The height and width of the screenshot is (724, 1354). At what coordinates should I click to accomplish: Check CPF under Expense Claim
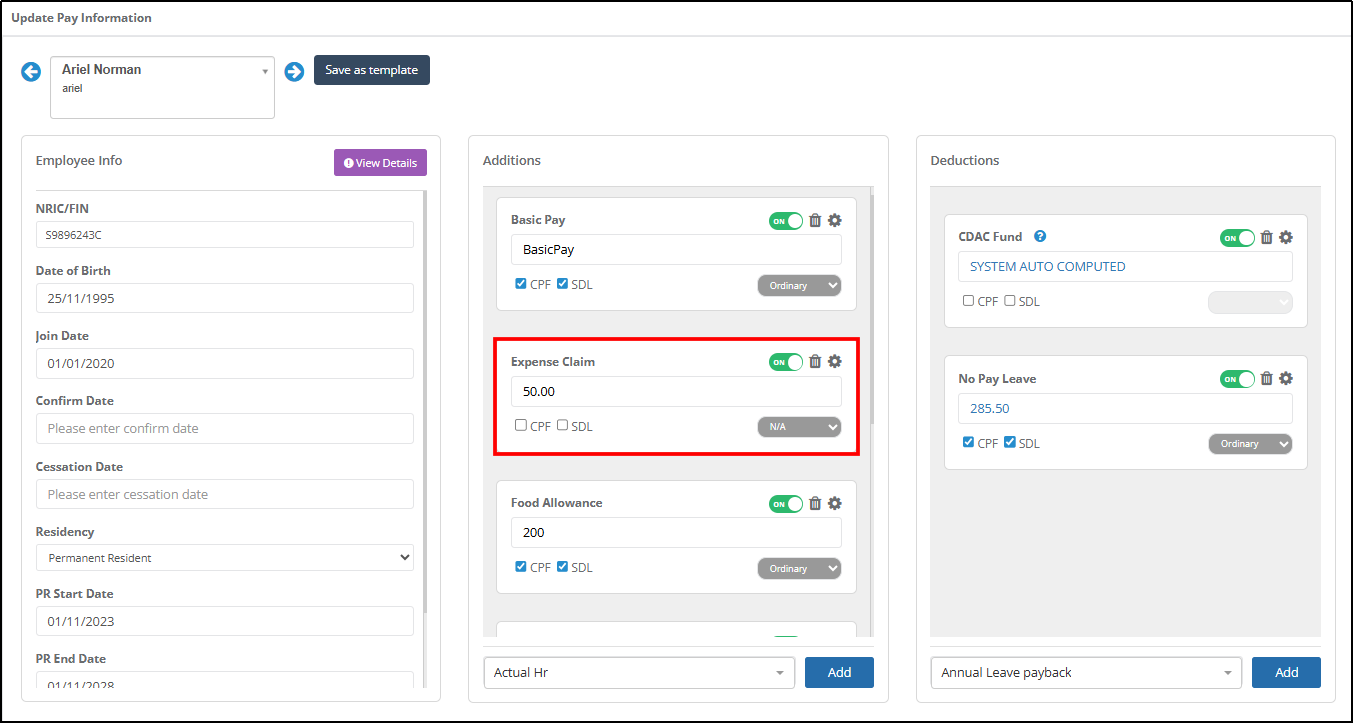[521, 425]
